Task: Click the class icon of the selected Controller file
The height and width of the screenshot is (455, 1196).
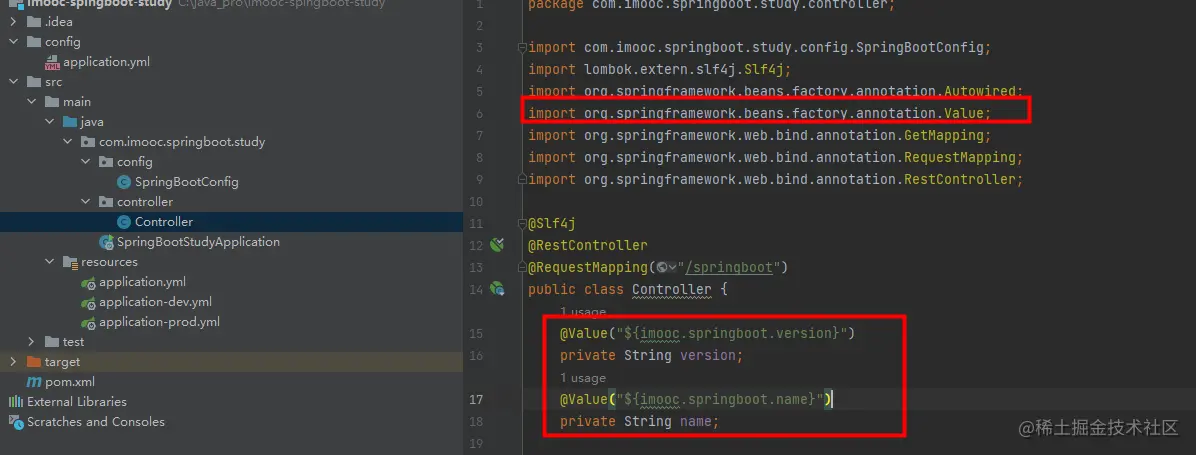Action: point(124,222)
